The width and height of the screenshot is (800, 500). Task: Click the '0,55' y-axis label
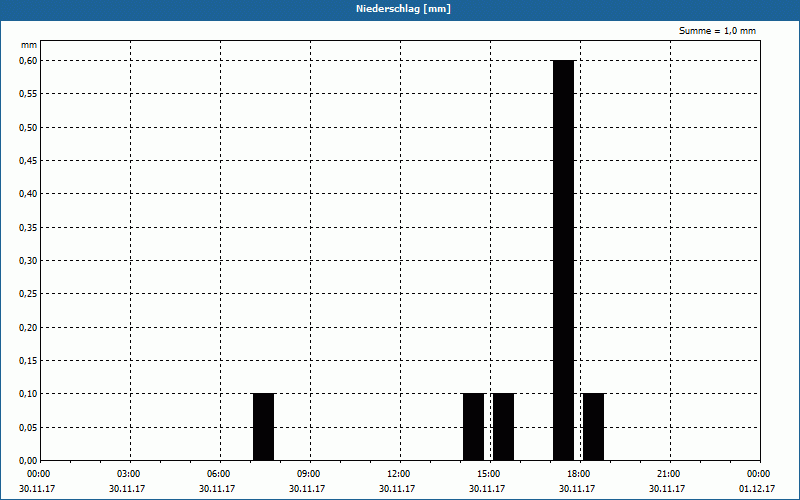pos(28,94)
